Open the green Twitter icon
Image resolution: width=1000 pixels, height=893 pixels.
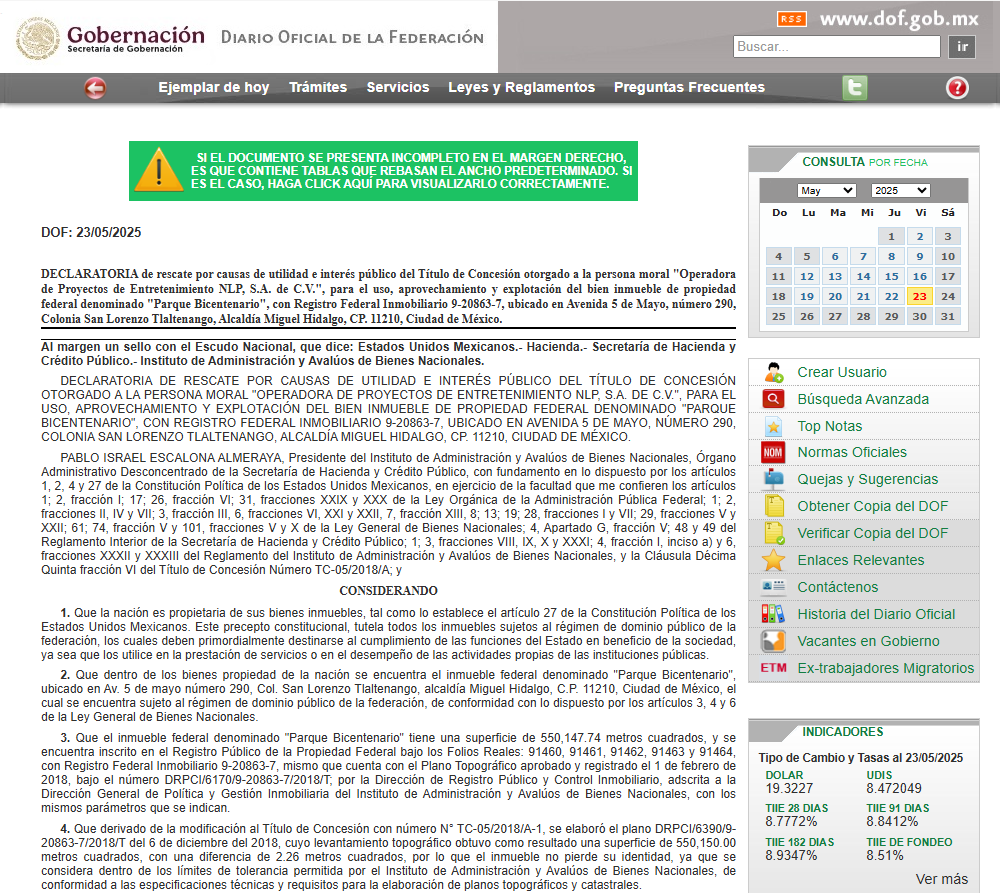(x=855, y=87)
